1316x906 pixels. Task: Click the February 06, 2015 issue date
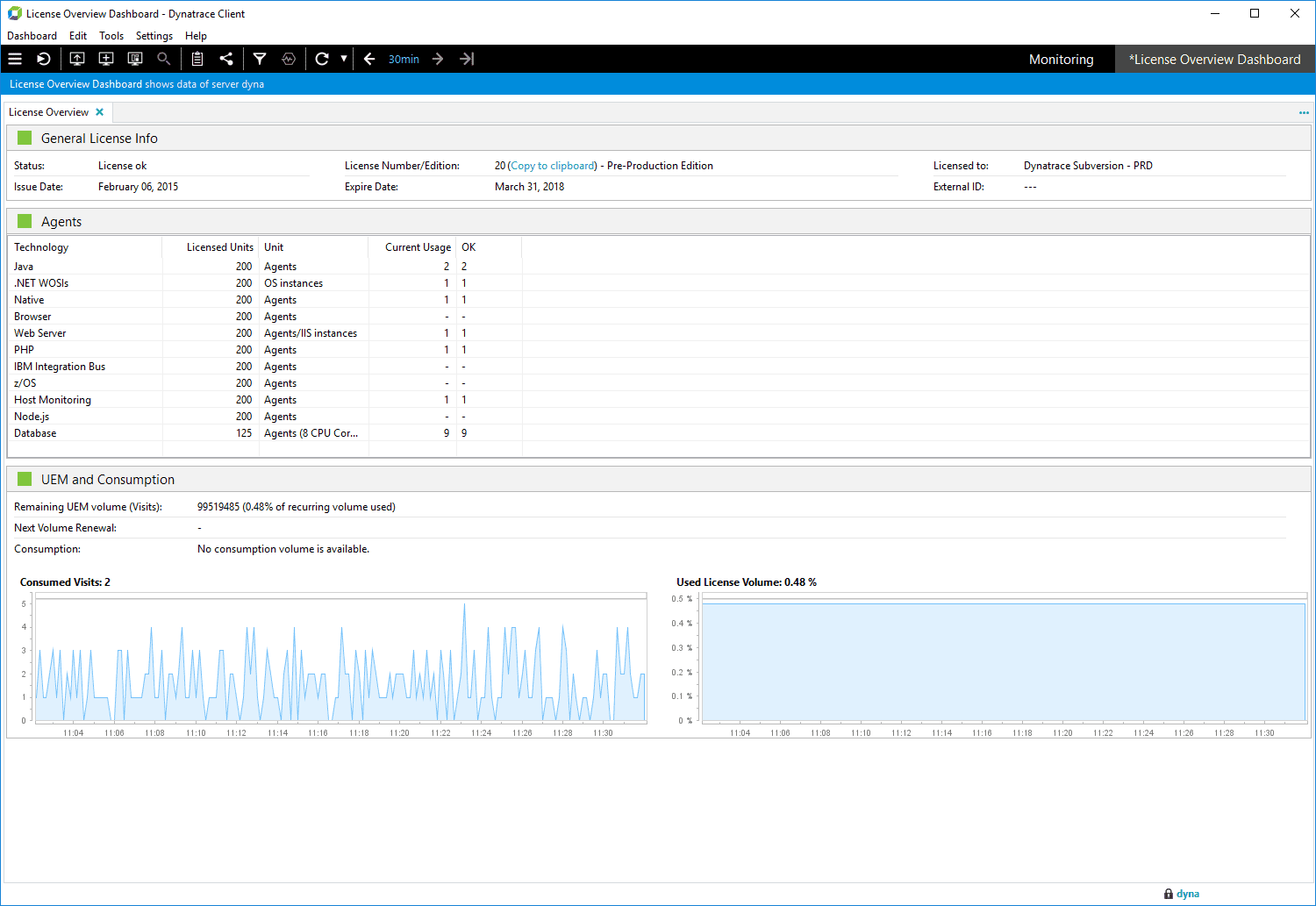pyautogui.click(x=138, y=187)
